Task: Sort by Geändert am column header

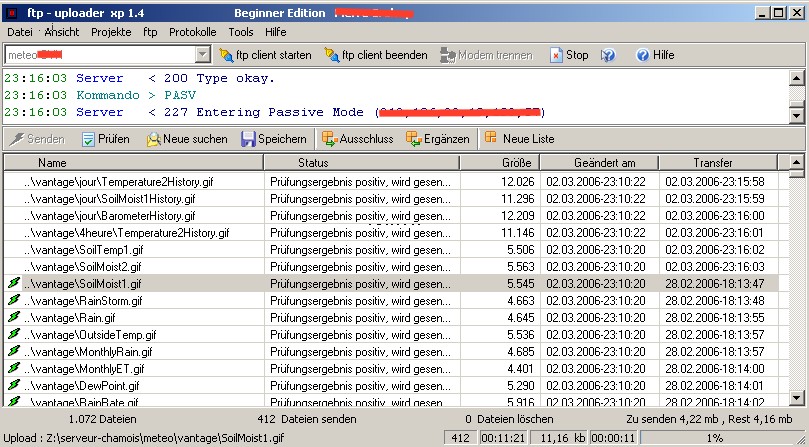Action: click(x=600, y=163)
